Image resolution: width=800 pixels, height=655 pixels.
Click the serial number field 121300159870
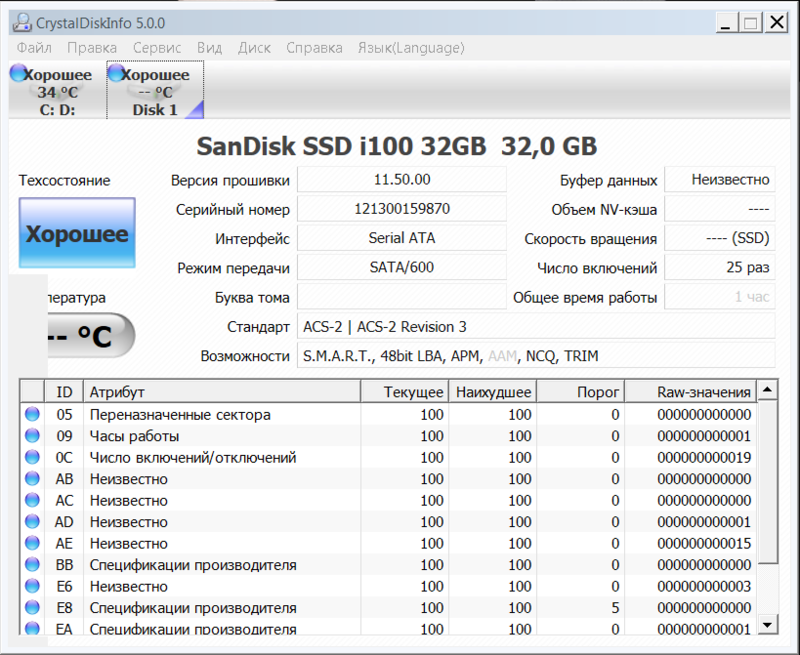(402, 209)
